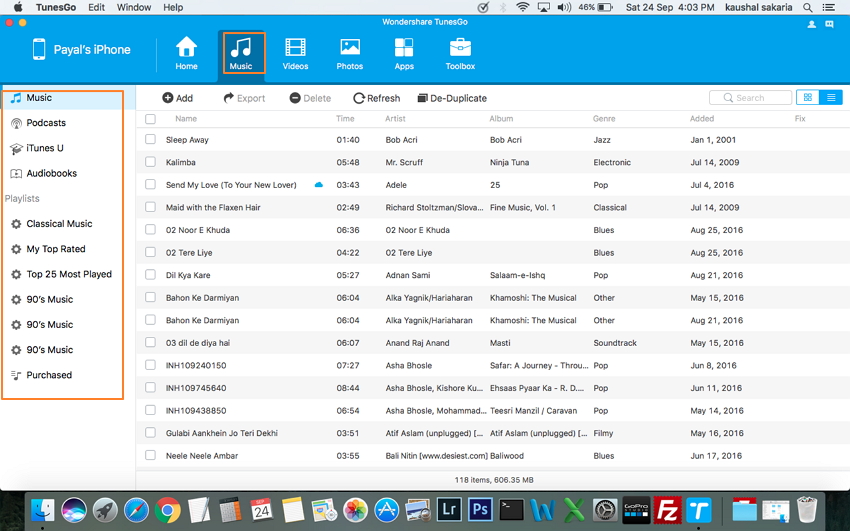The image size is (850, 531).
Task: Switch to the Music tab
Action: click(x=241, y=53)
